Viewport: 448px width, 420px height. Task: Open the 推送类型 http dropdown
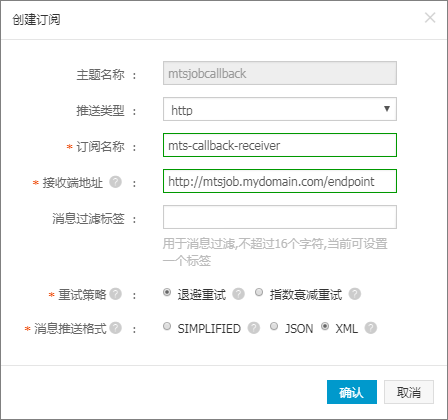(280, 109)
